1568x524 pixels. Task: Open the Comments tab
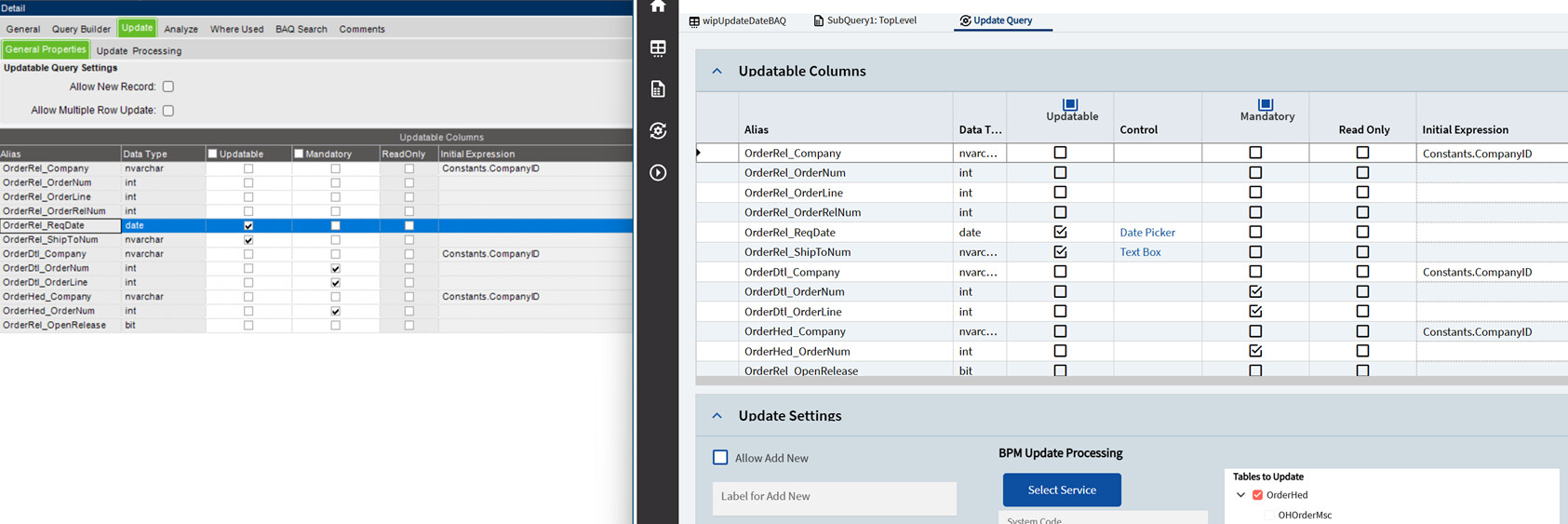point(362,29)
